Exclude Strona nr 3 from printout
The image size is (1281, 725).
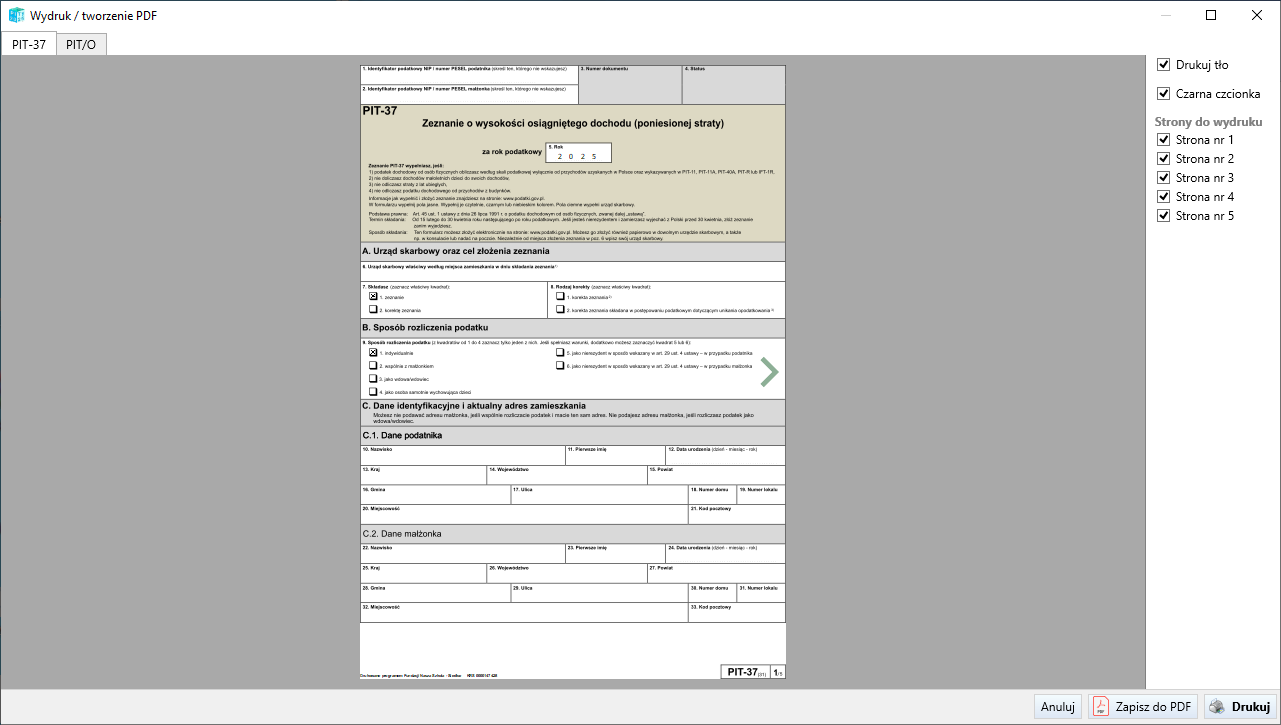coord(1163,178)
